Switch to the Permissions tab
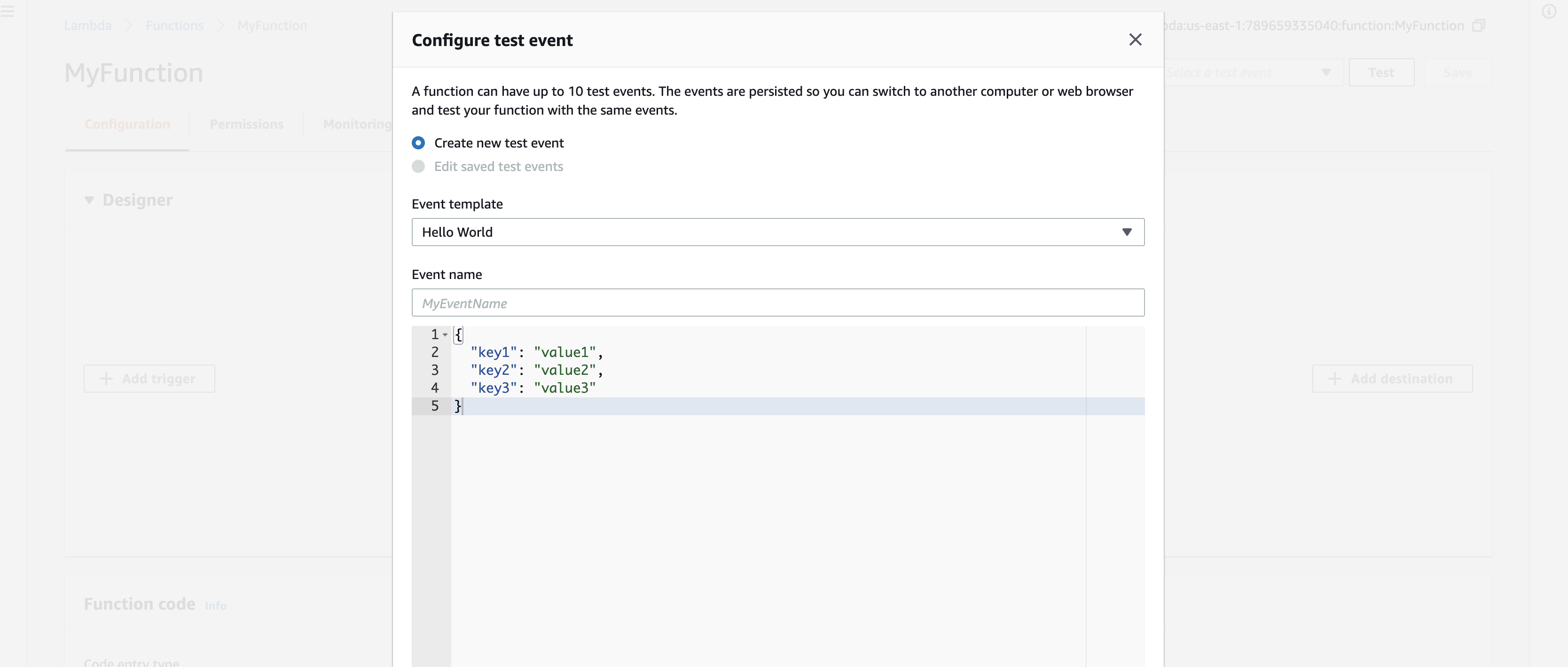The width and height of the screenshot is (1568, 667). (246, 124)
